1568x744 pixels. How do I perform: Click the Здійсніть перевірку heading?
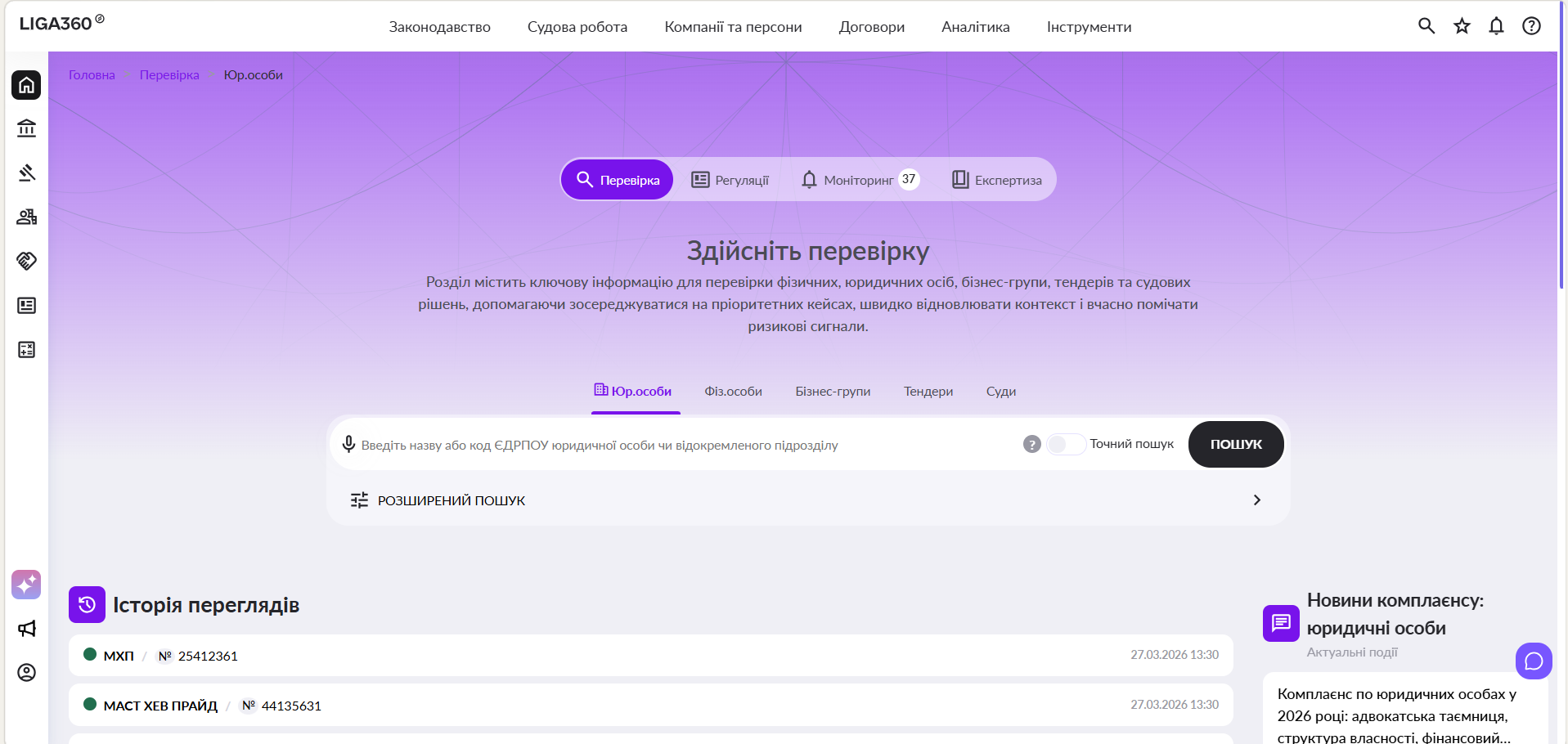808,251
